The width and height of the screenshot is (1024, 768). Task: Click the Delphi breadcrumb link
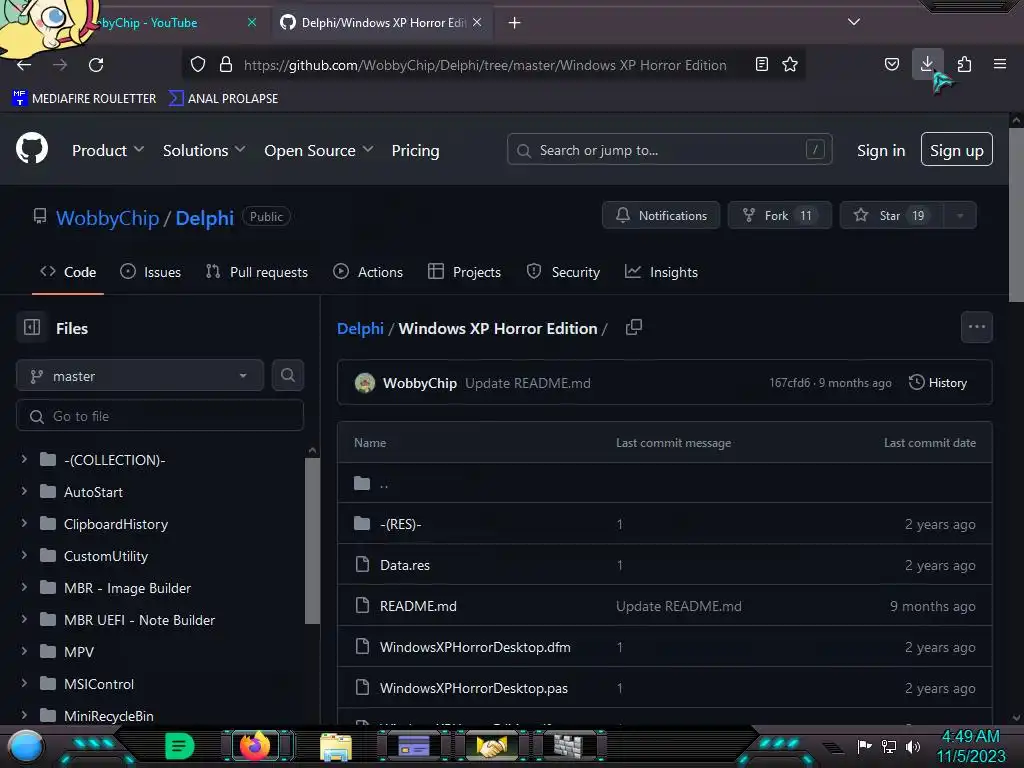pos(360,328)
